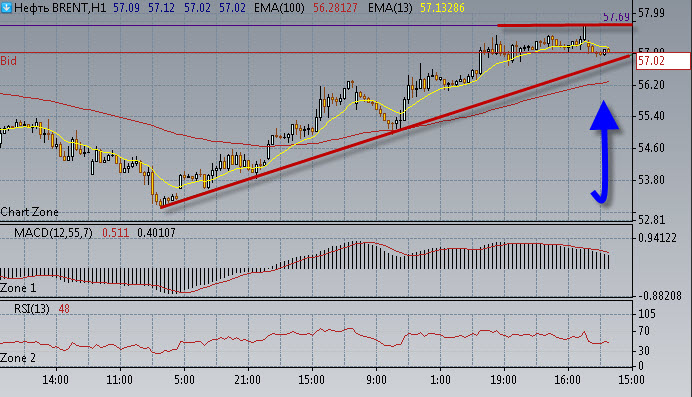Click the 55.40 price scale level
Viewport: 692px width, 397px height.
[651, 116]
